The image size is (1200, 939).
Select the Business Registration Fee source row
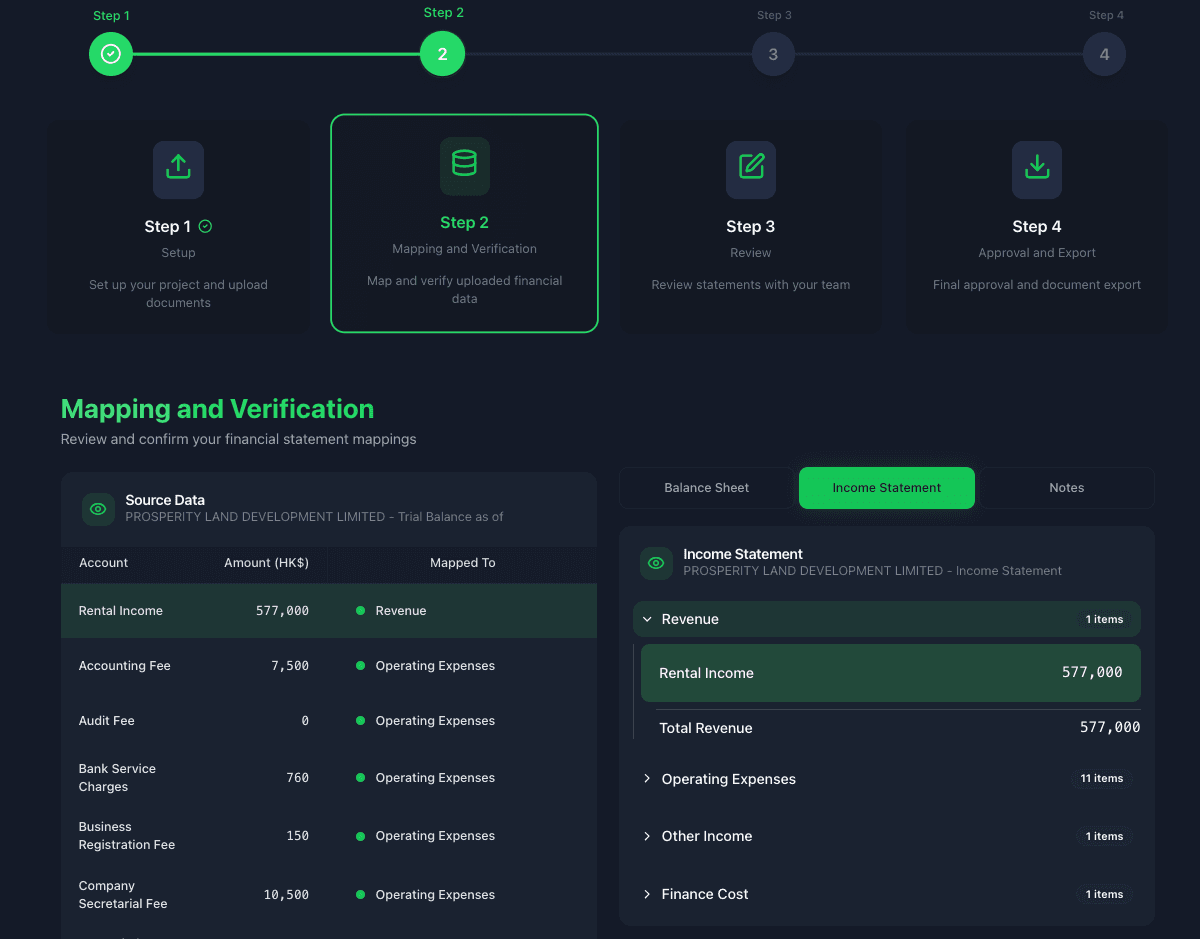pyautogui.click(x=329, y=836)
